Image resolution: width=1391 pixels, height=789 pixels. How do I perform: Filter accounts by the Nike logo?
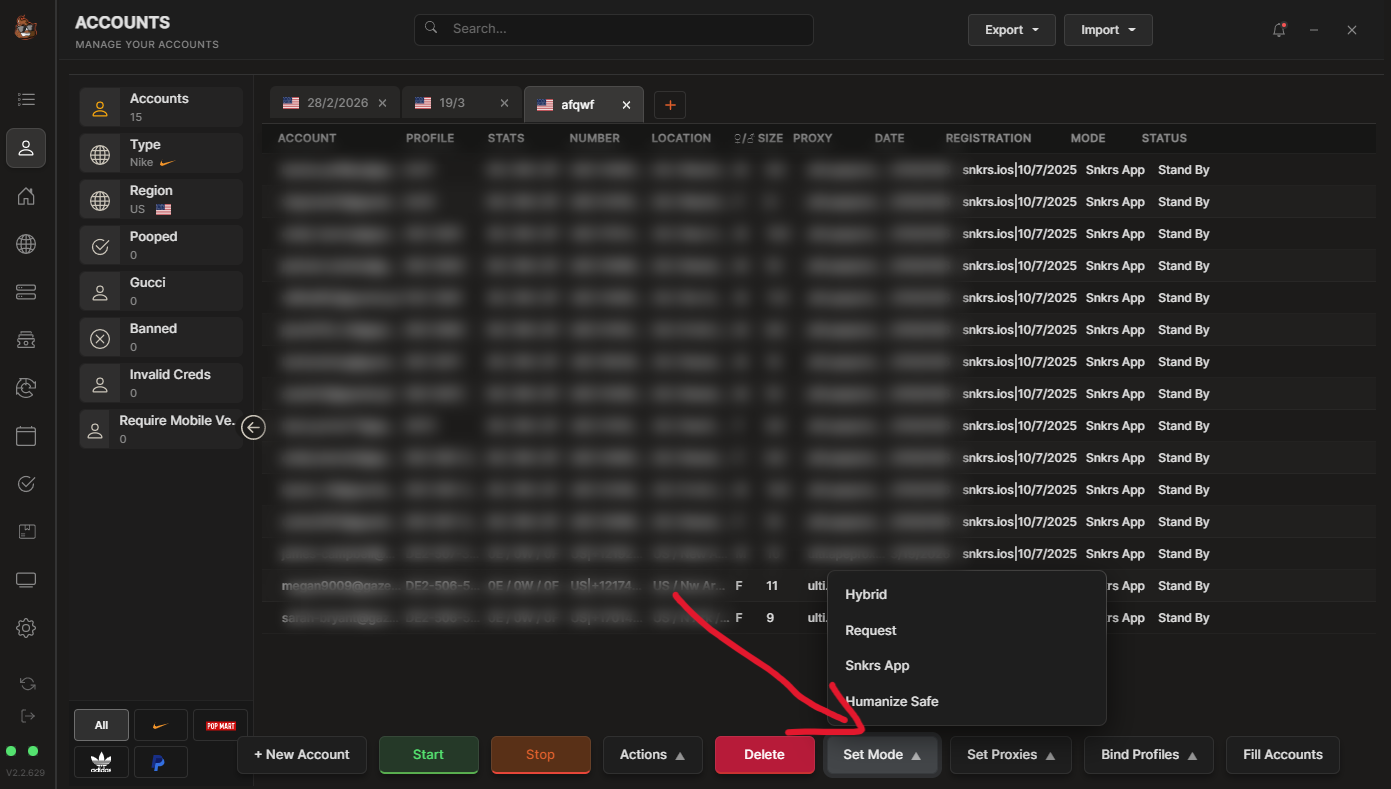(x=160, y=725)
